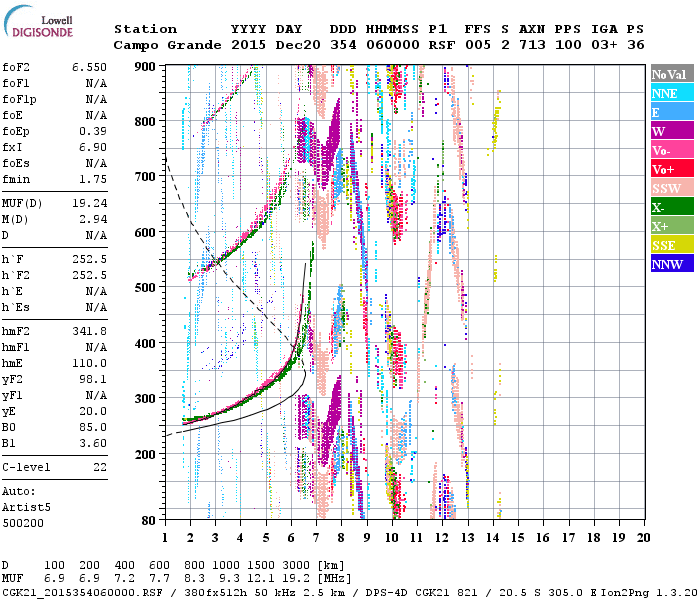Click the X+ light green legend swatch
700x600 pixels.
point(672,225)
